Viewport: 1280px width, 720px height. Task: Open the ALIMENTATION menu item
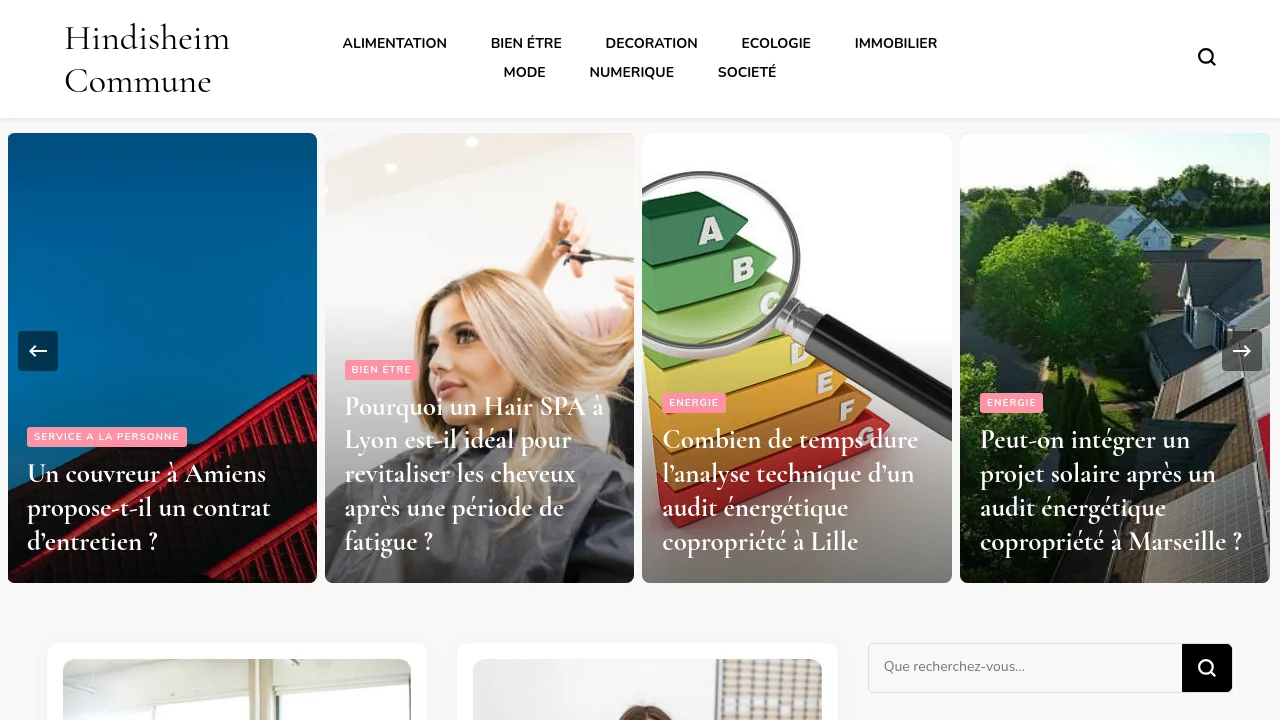click(395, 43)
